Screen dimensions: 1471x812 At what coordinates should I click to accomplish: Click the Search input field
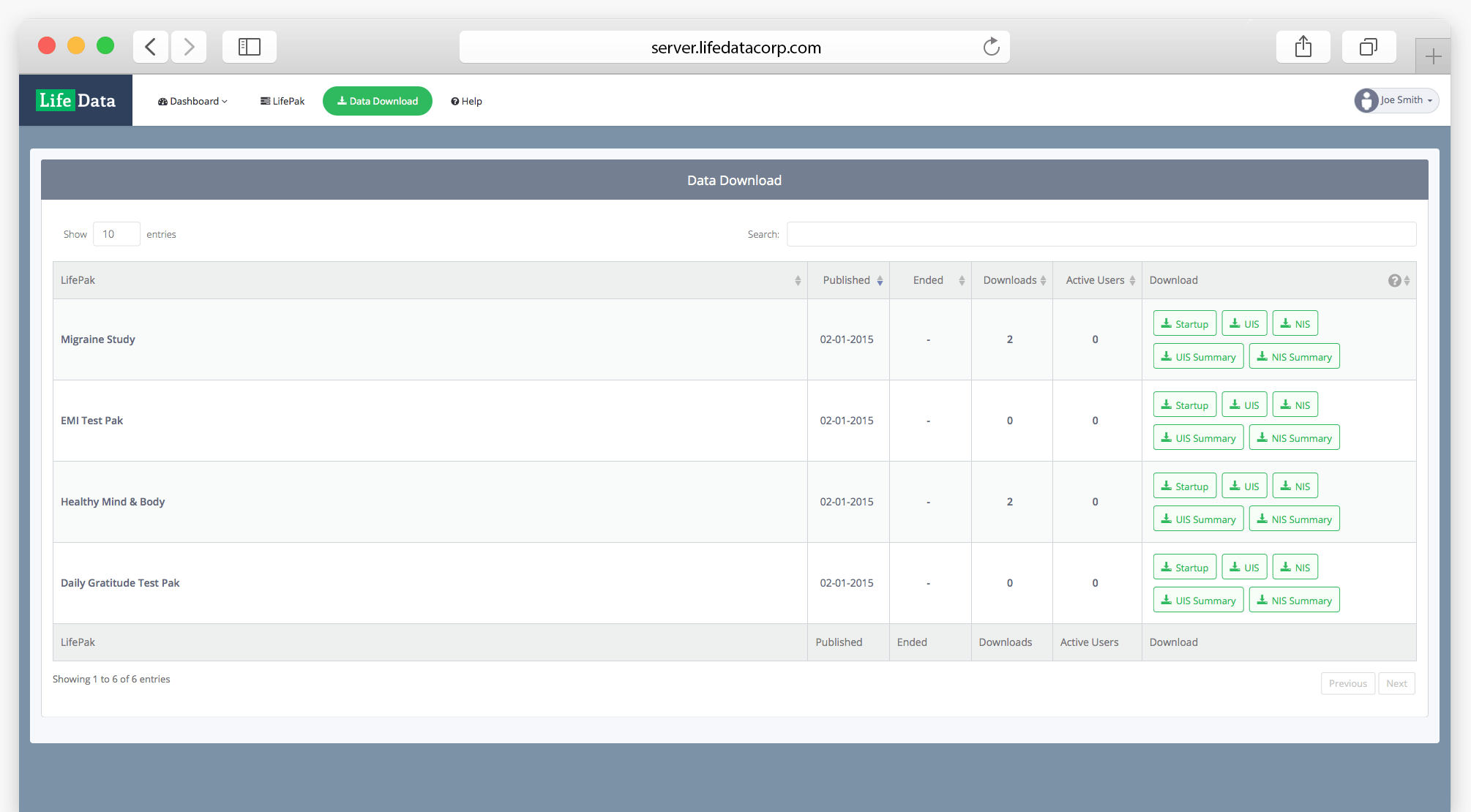click(x=1101, y=234)
